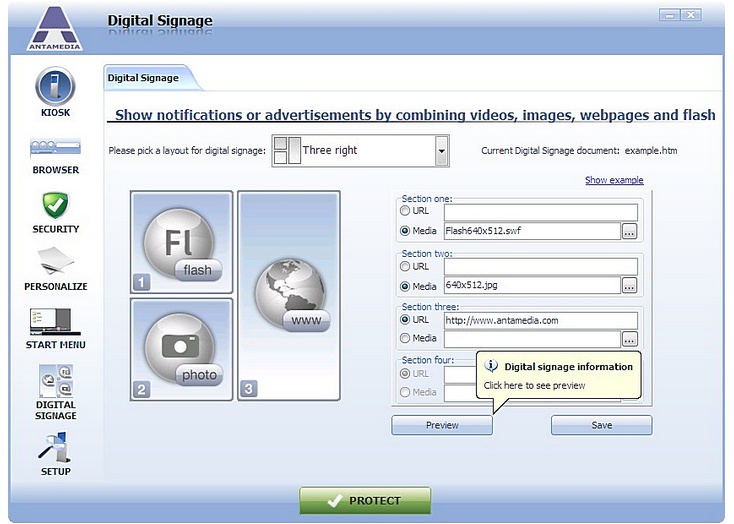Viewport: 734px width, 524px height.
Task: Minimize the Digital Signage window
Action: pyautogui.click(x=669, y=15)
